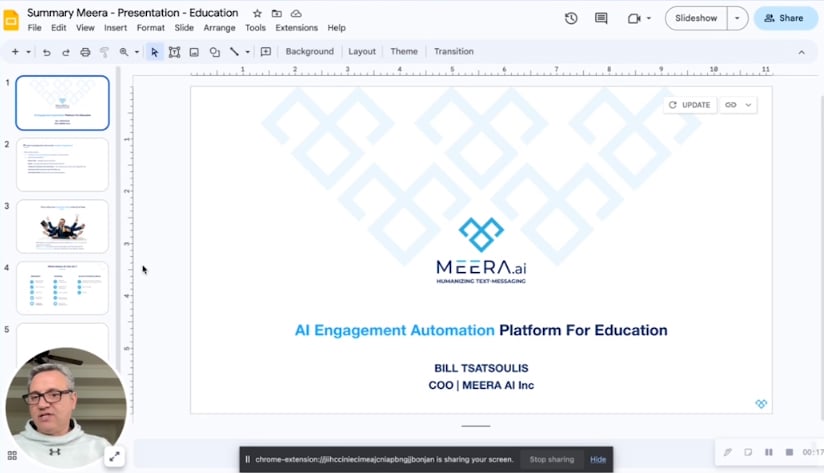Select the Text box tool
The width and height of the screenshot is (824, 473).
click(x=174, y=52)
